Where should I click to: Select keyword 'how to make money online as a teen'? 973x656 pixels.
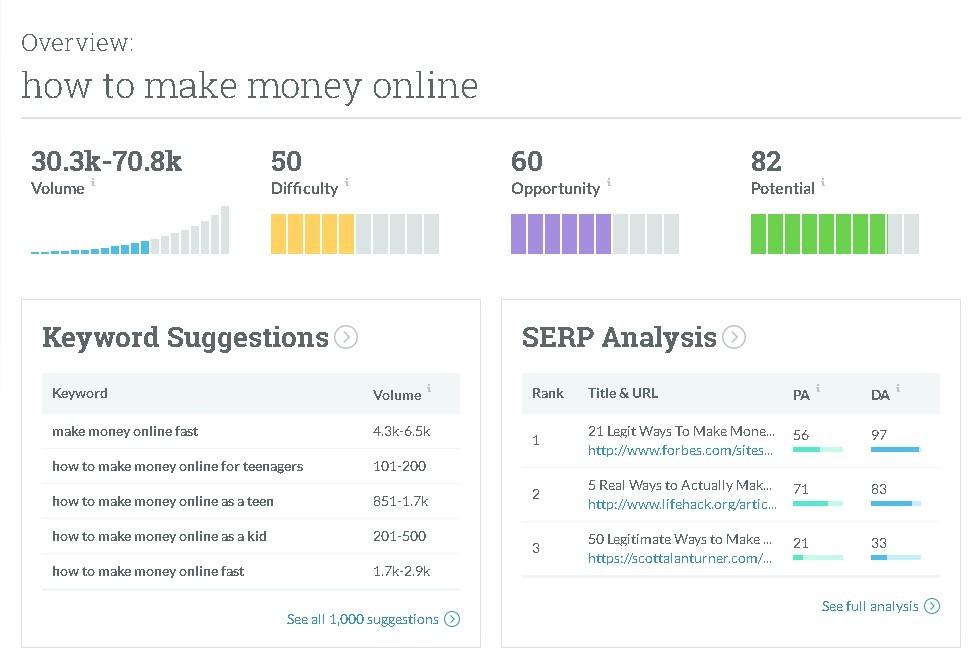click(163, 501)
